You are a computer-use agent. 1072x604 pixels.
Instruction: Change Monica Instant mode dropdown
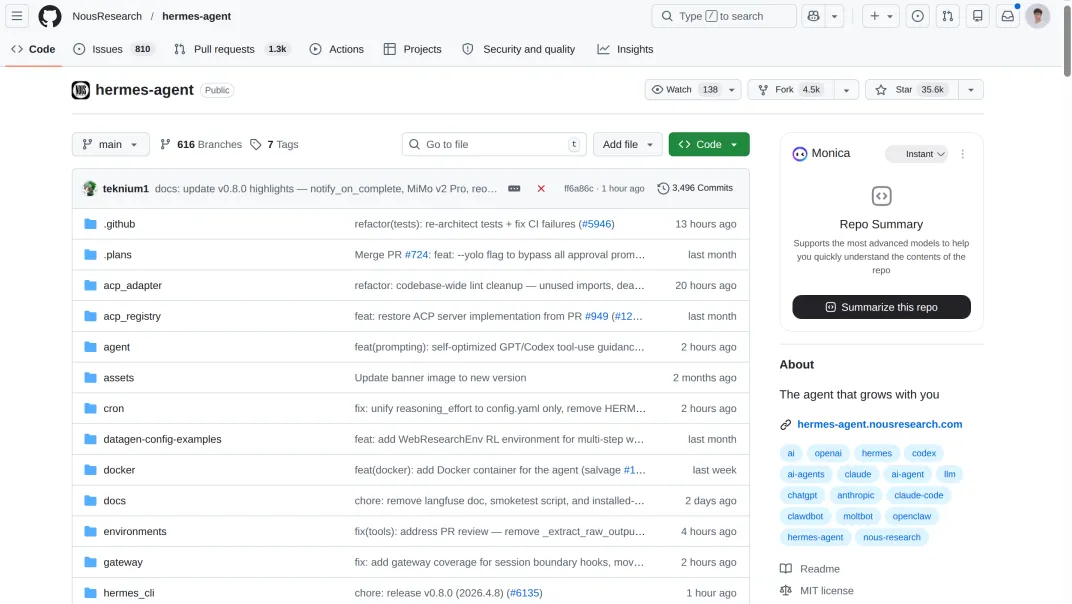917,154
